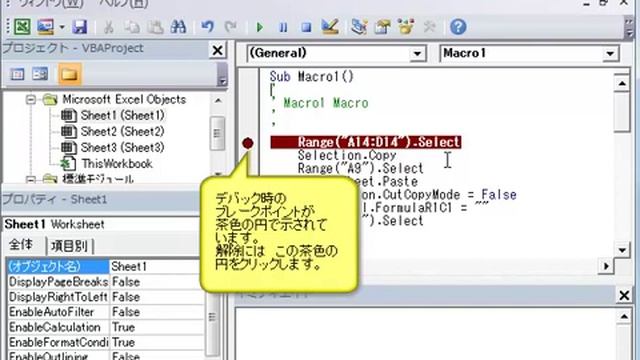
Task: Collapse the Microsoft Excel Objects folder
Action: tap(31, 99)
